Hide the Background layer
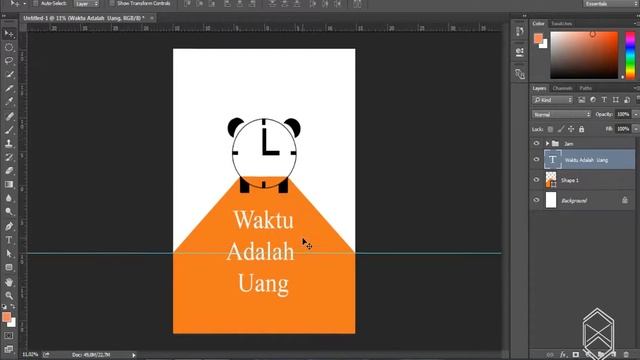Image resolution: width=640 pixels, height=360 pixels. pyautogui.click(x=536, y=200)
